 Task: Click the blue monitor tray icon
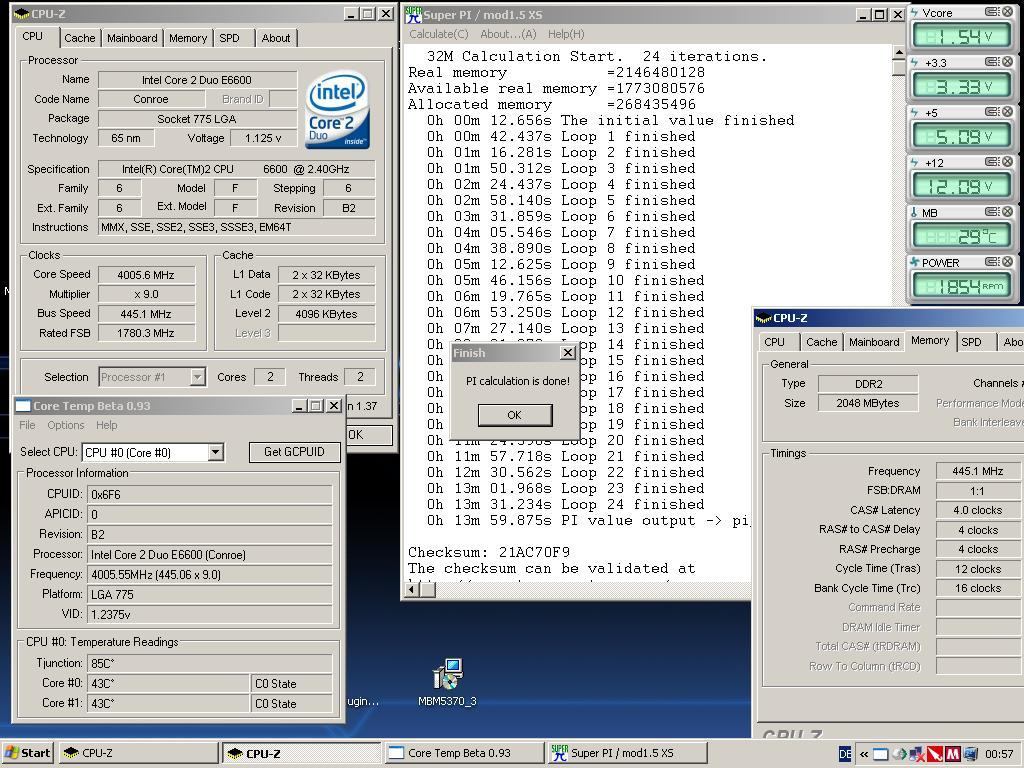pyautogui.click(x=970, y=754)
